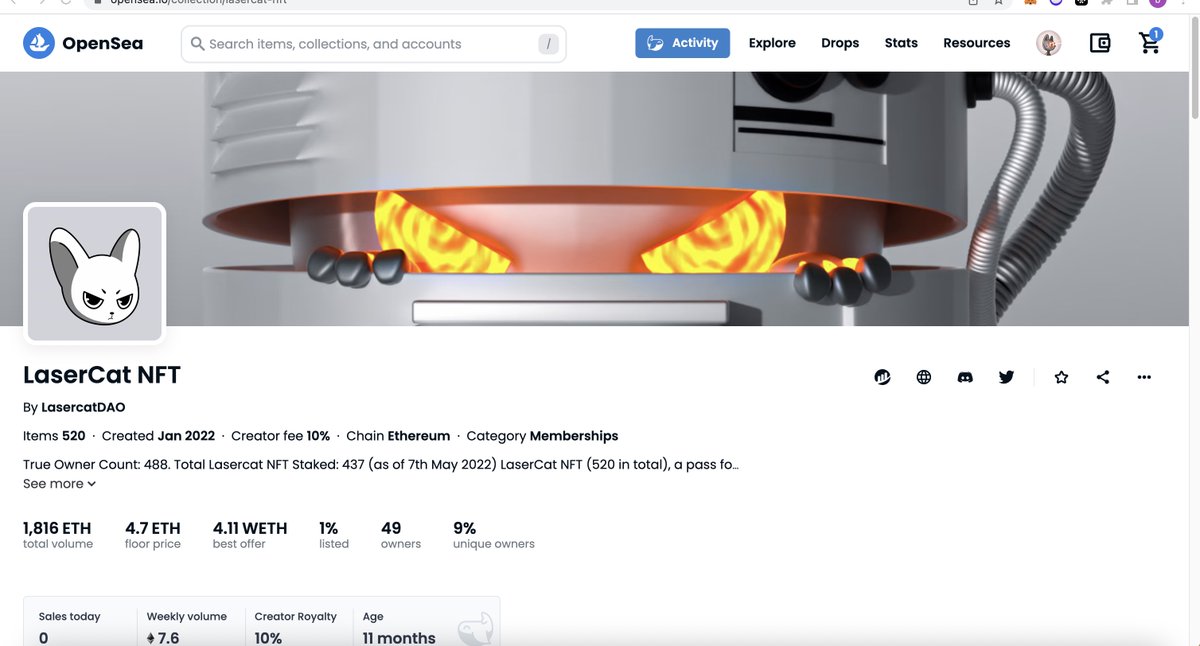Click the 49 owners stat
The image size is (1200, 646).
(x=401, y=535)
